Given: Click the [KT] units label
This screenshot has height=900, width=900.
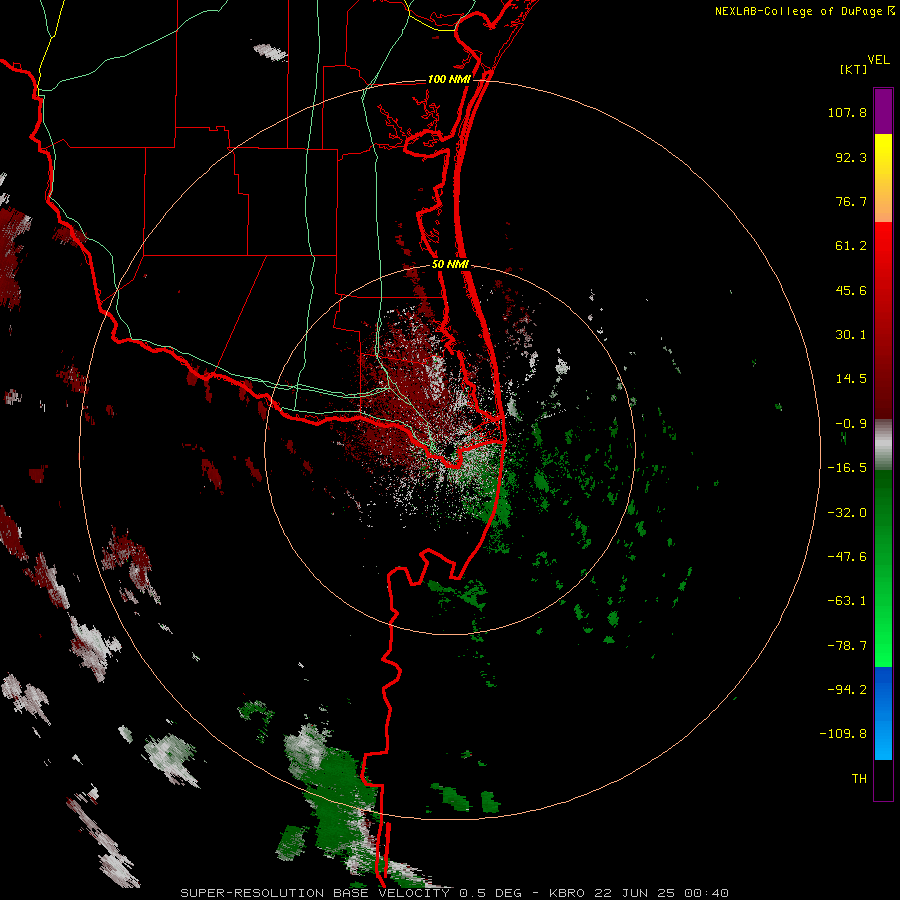Looking at the screenshot, I should (x=853, y=69).
